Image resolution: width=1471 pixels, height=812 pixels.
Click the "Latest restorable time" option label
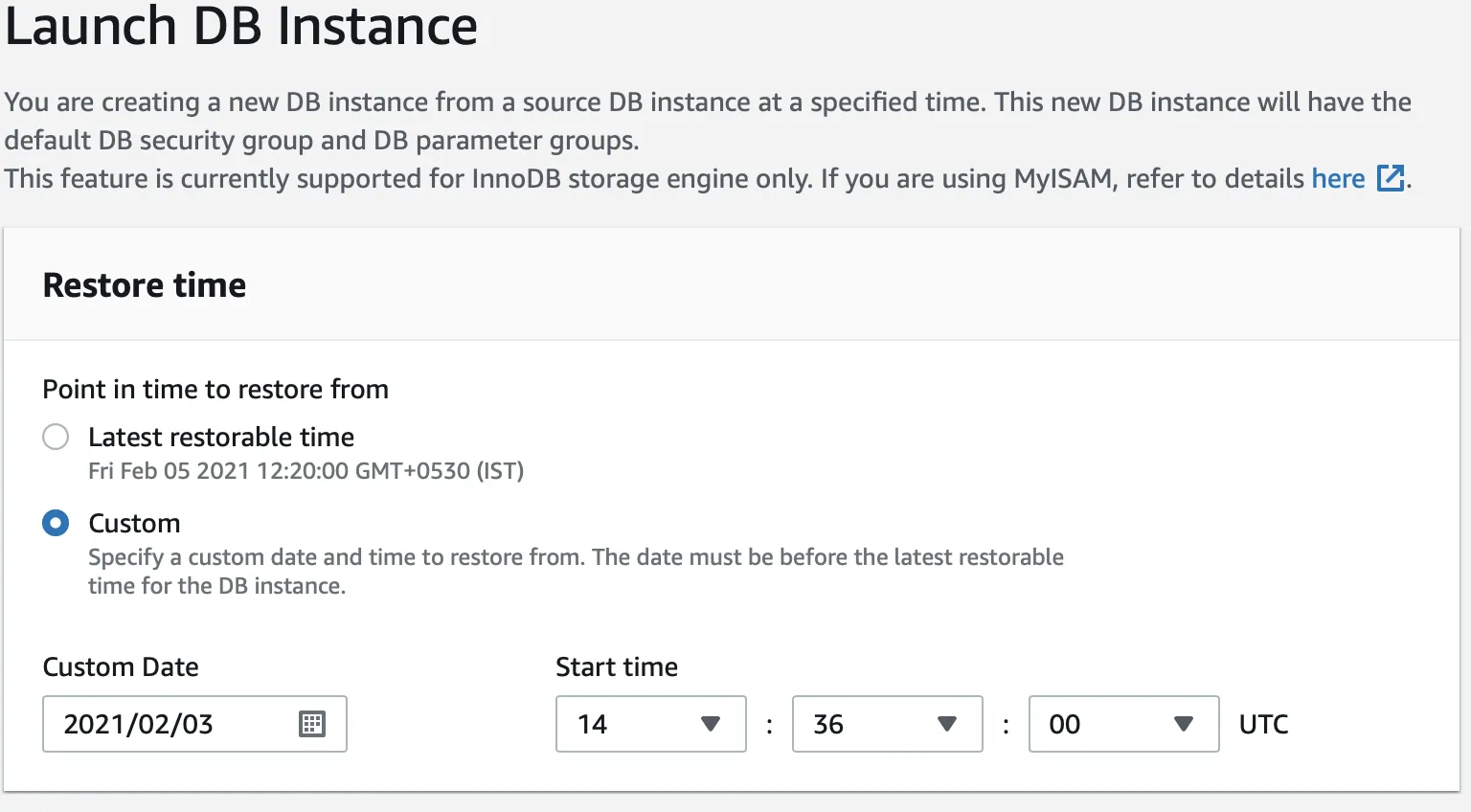221,438
